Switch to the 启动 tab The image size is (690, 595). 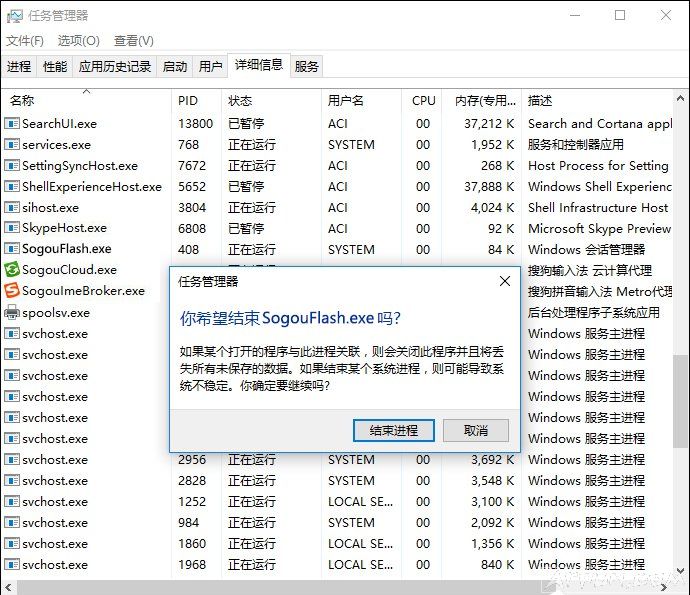[x=175, y=67]
